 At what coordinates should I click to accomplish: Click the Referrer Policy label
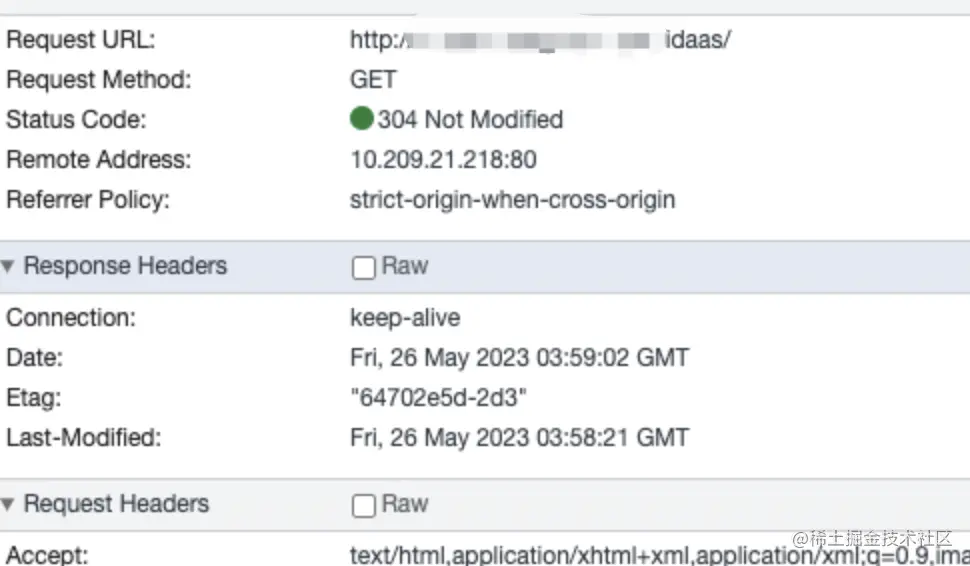[x=88, y=200]
